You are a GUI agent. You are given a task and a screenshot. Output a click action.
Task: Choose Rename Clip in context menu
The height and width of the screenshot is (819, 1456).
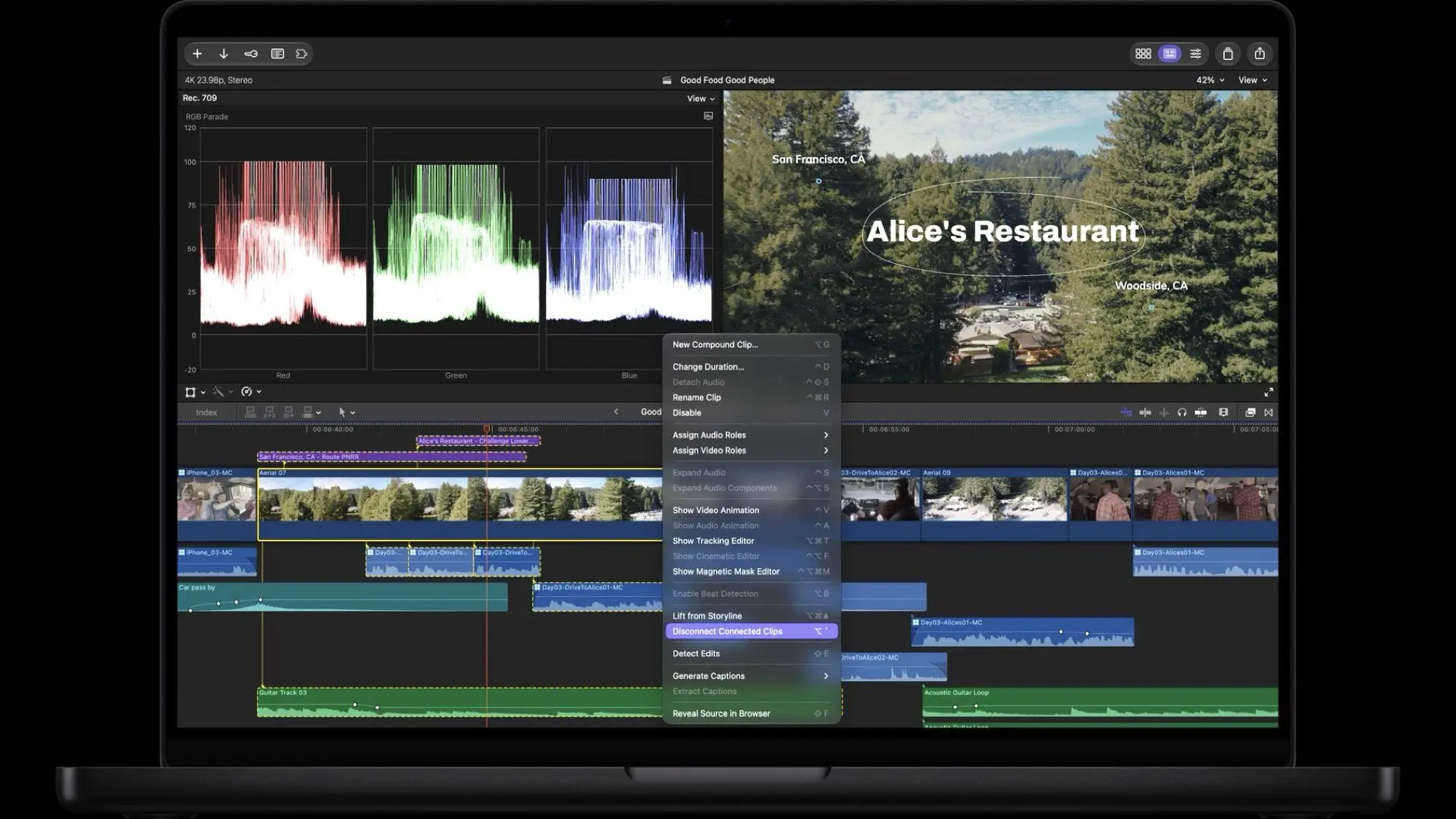[752, 397]
